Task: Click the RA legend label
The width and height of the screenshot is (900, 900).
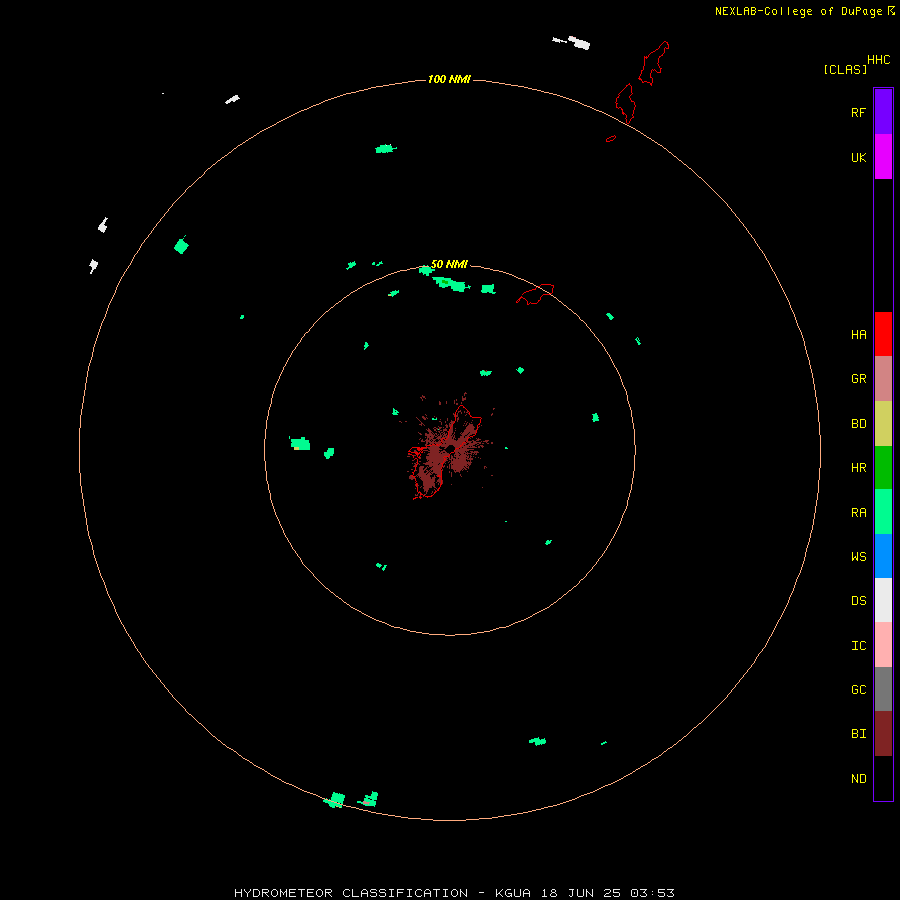Action: click(858, 513)
